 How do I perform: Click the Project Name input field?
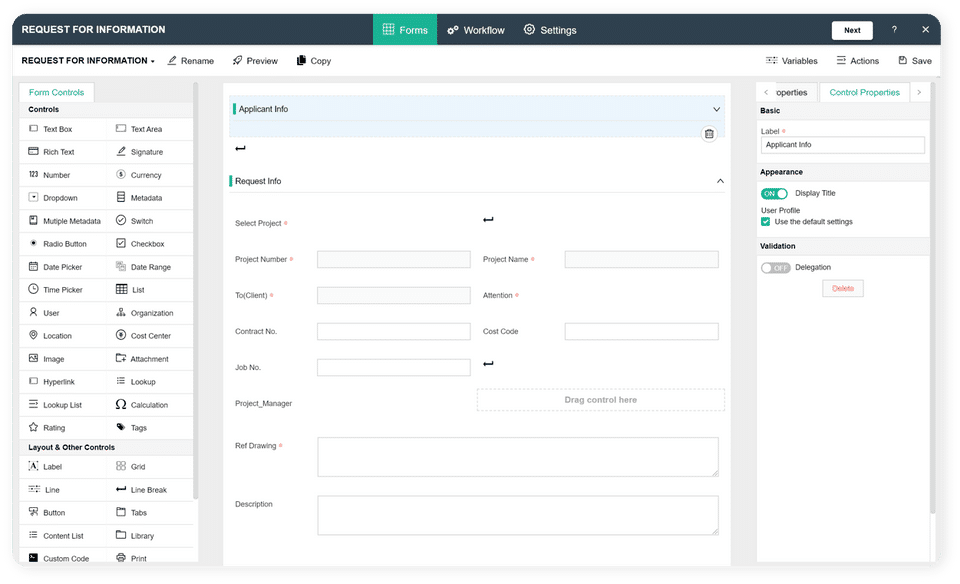[x=642, y=260]
